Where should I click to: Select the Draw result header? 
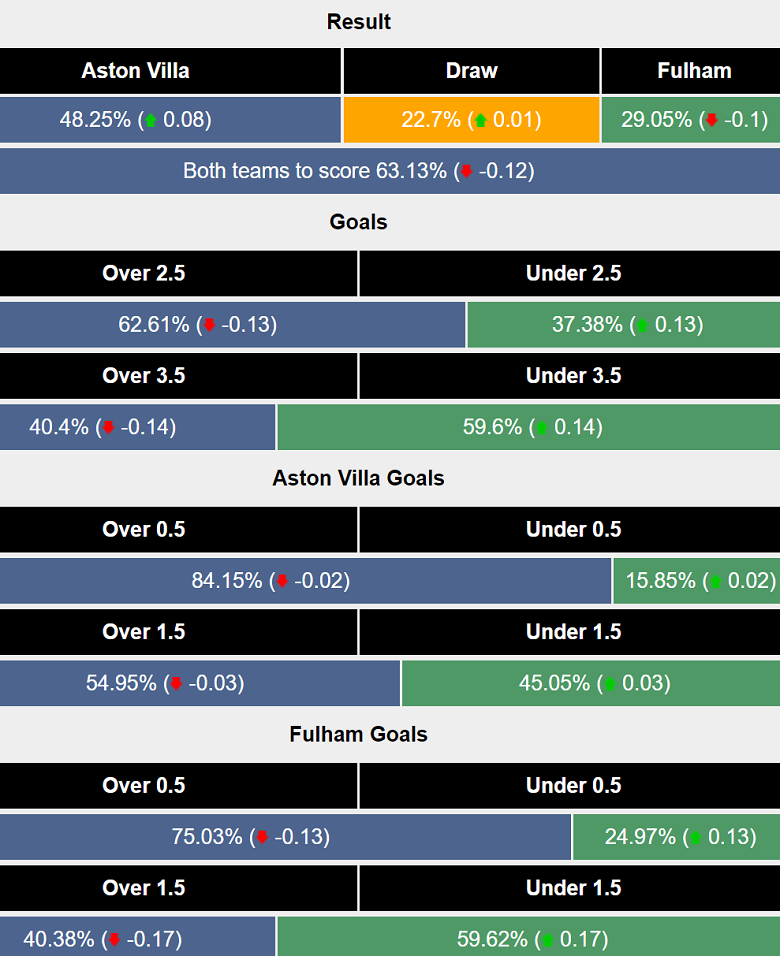[x=471, y=71]
